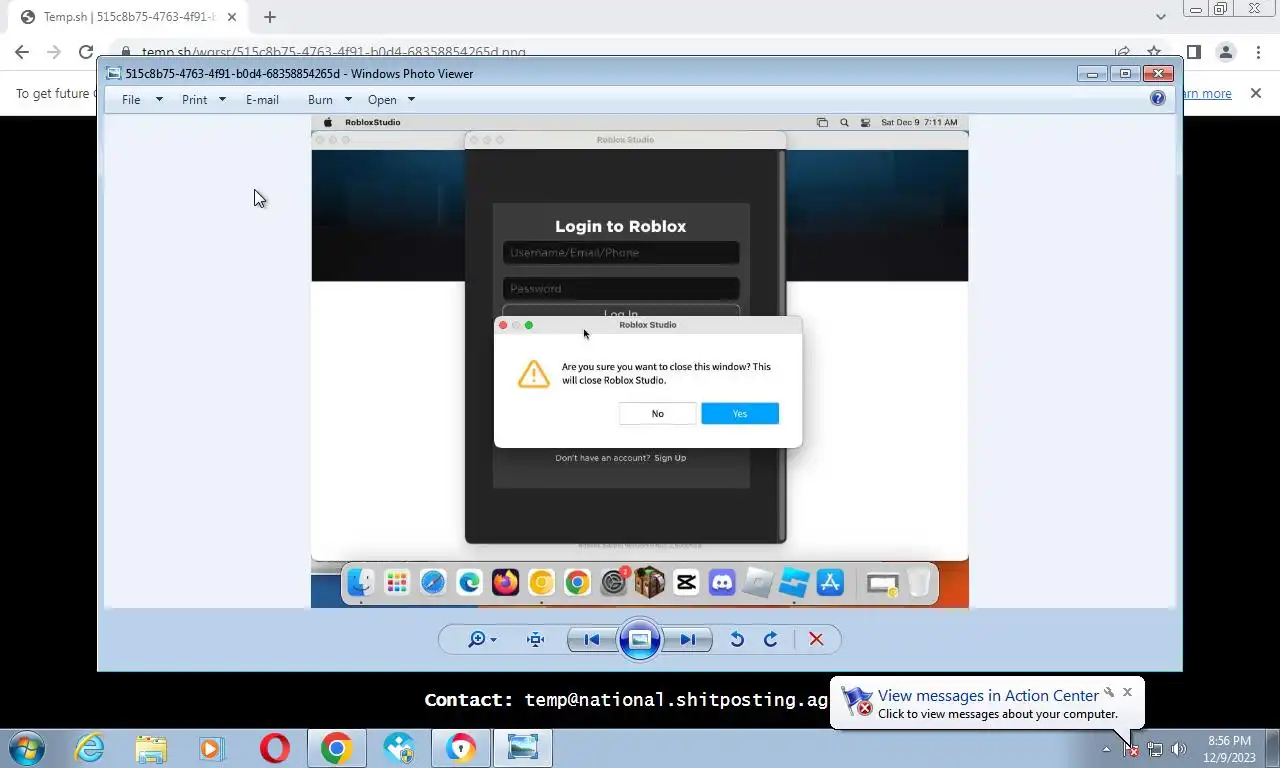Click the orange keyhole app taskbar icon
Viewport: 1280px width, 768px height.
460,748
